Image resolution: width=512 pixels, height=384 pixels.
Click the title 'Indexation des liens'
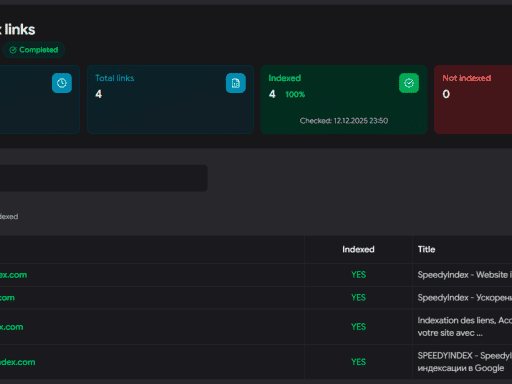pos(465,327)
